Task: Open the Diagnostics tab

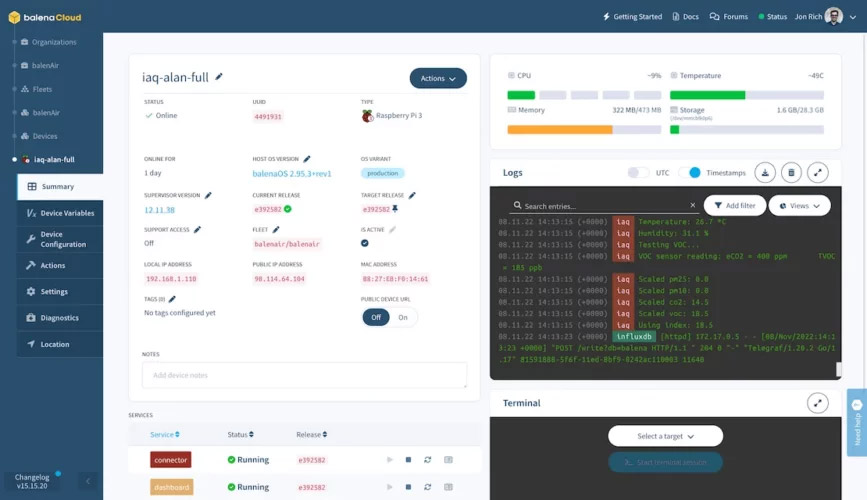Action: (60, 318)
